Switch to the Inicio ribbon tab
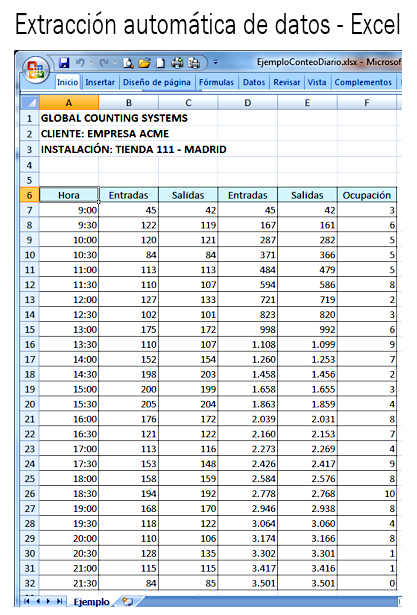 (x=67, y=82)
